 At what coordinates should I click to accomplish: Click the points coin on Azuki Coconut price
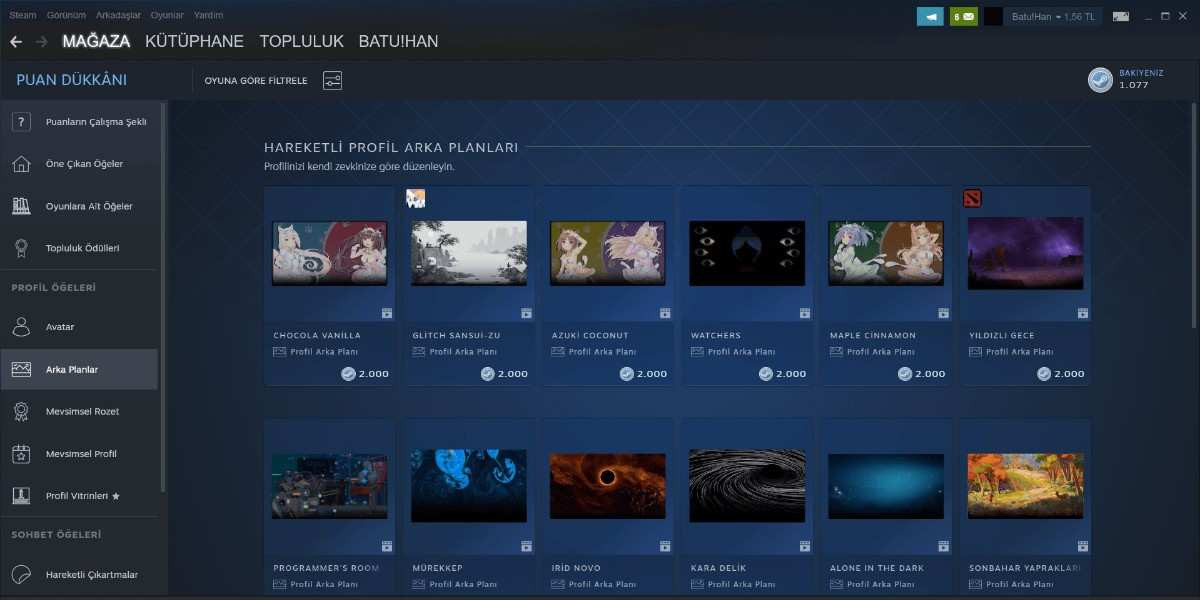pyautogui.click(x=627, y=374)
